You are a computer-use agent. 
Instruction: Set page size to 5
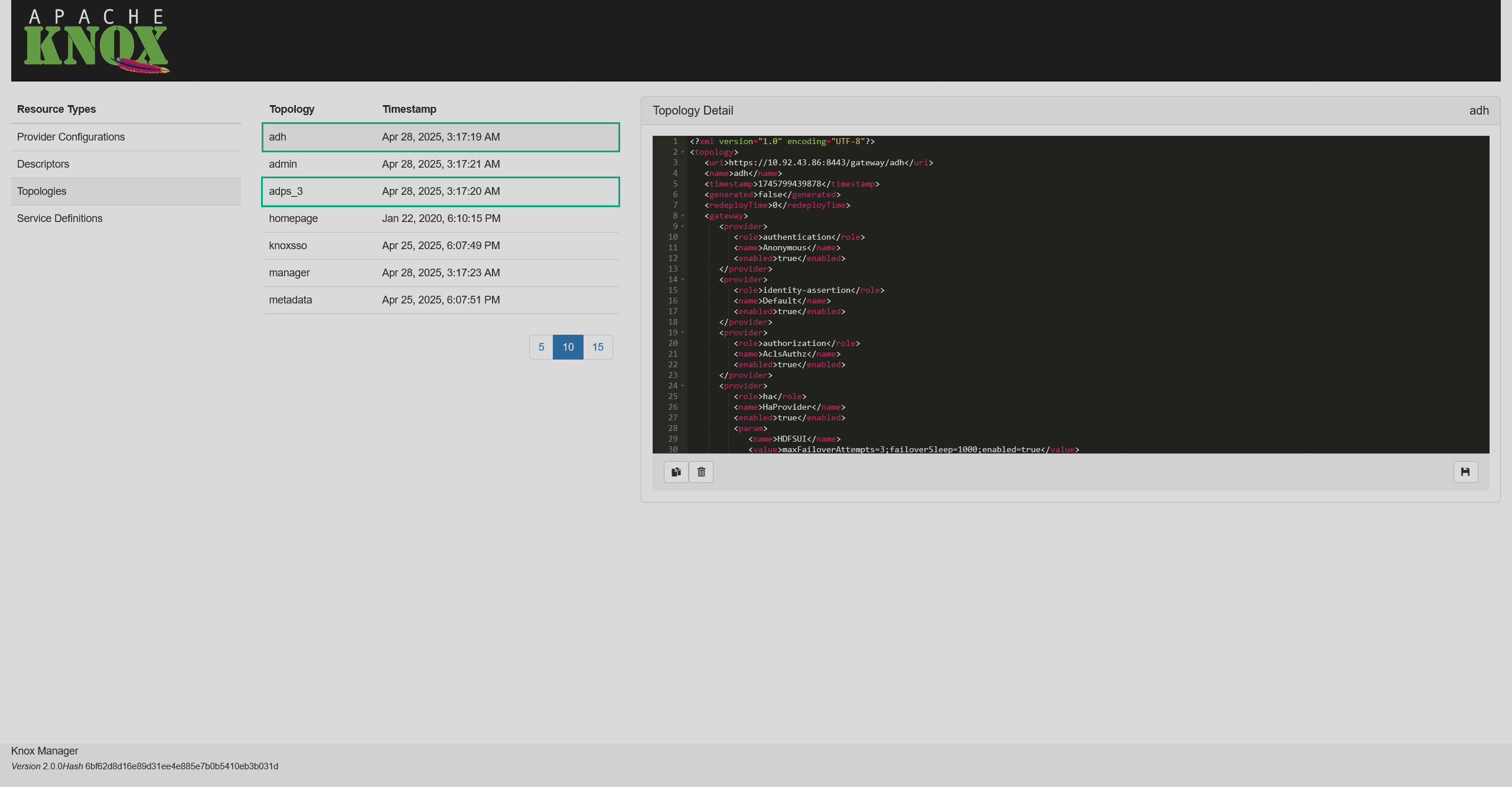tap(541, 347)
